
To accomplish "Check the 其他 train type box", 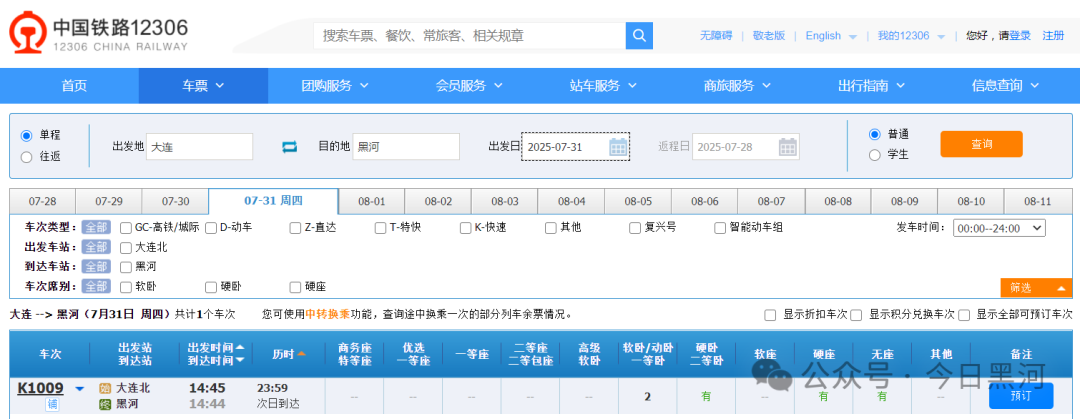I will pos(550,227).
